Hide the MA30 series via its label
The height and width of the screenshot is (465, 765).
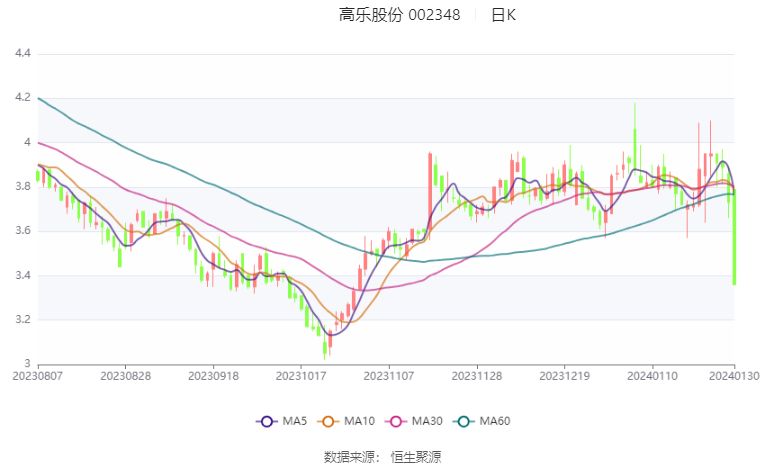427,421
